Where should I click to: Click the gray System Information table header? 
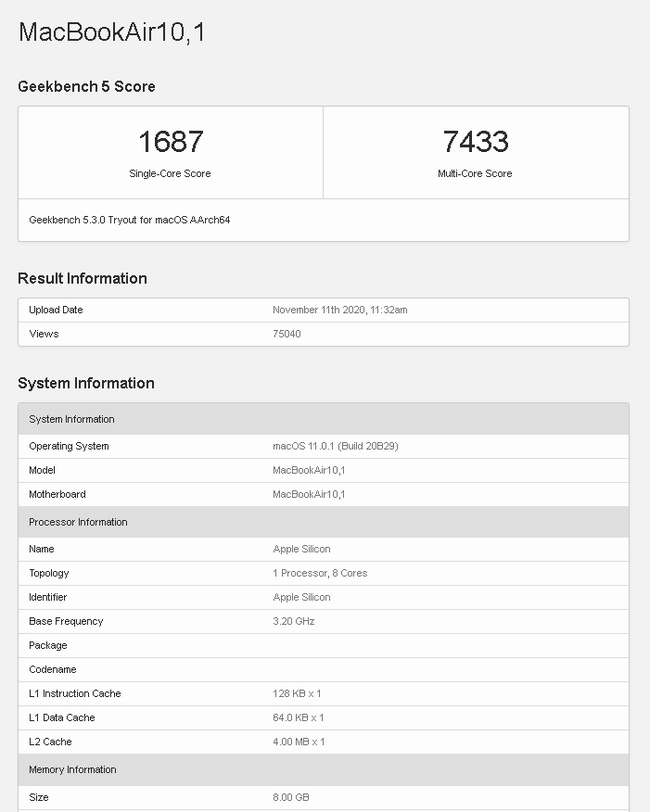point(324,419)
